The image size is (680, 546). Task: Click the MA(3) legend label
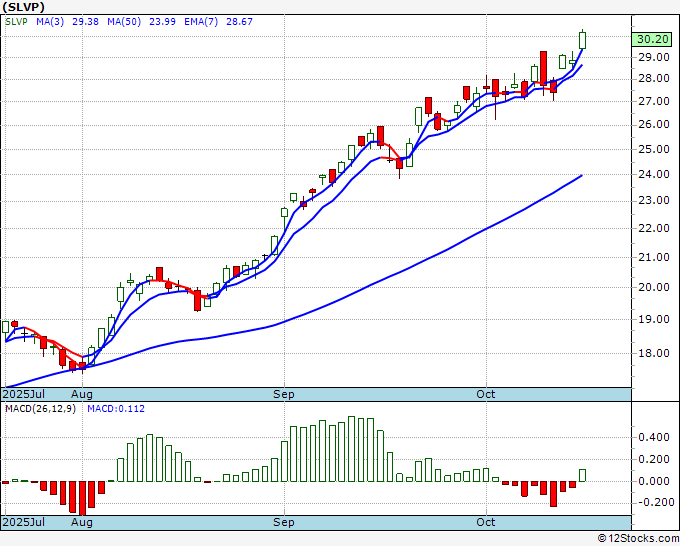pos(50,22)
